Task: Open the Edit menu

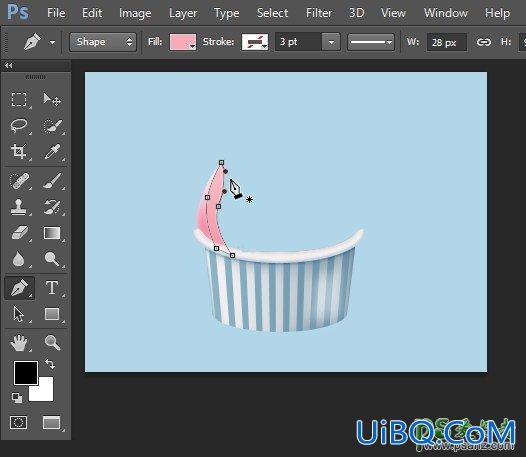Action: (x=92, y=13)
